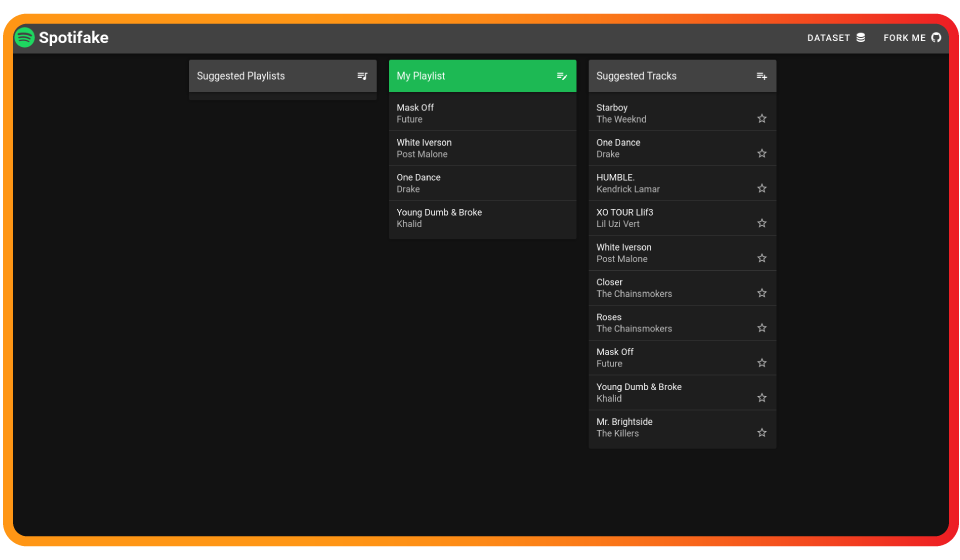
Task: Click the HUMBLE. track title
Action: [x=615, y=177]
